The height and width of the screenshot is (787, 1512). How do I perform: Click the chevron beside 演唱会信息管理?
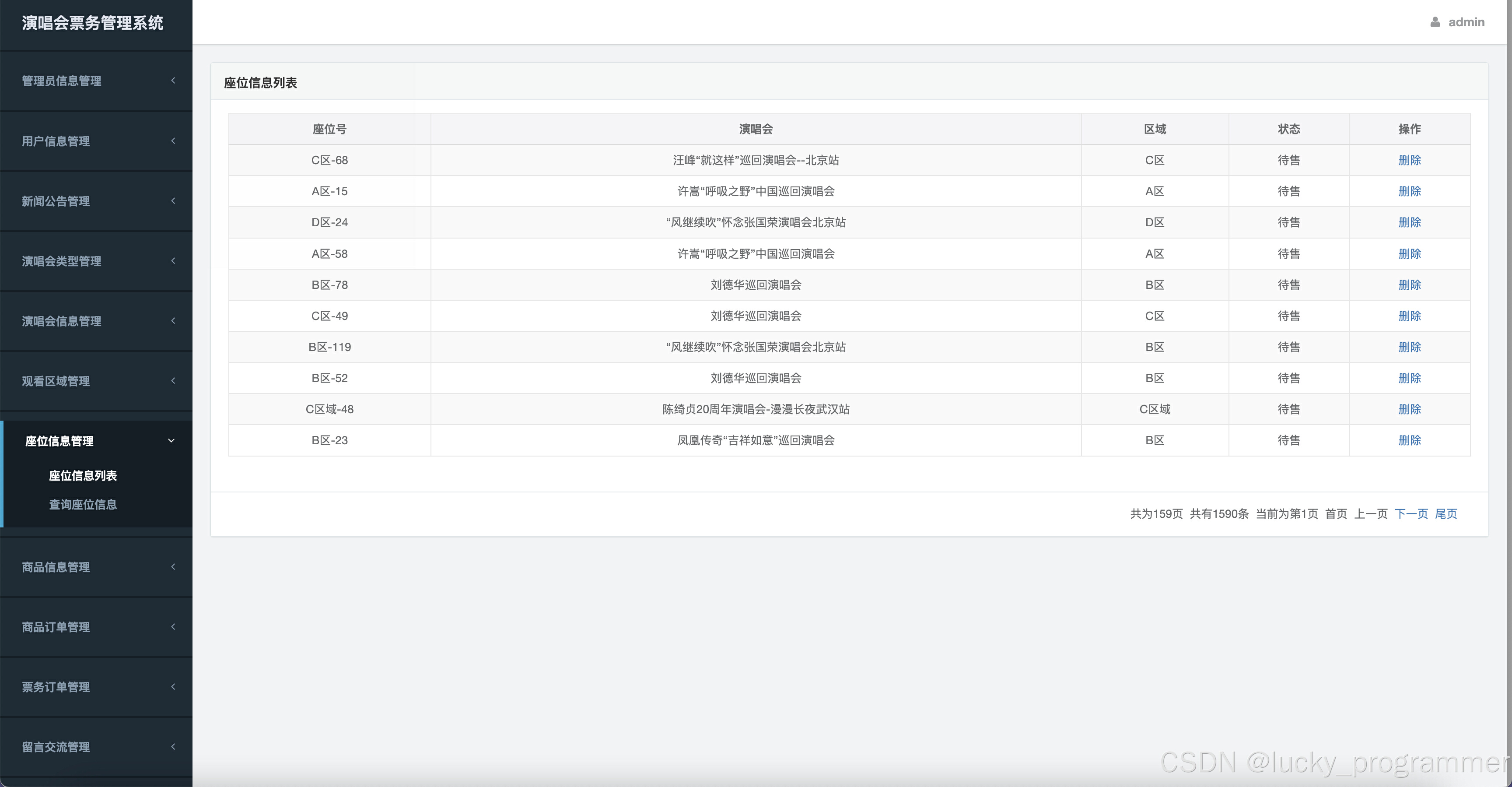(173, 321)
